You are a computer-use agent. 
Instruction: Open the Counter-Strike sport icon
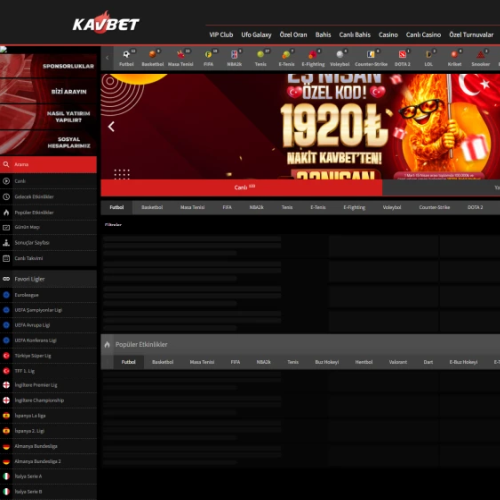[371, 54]
